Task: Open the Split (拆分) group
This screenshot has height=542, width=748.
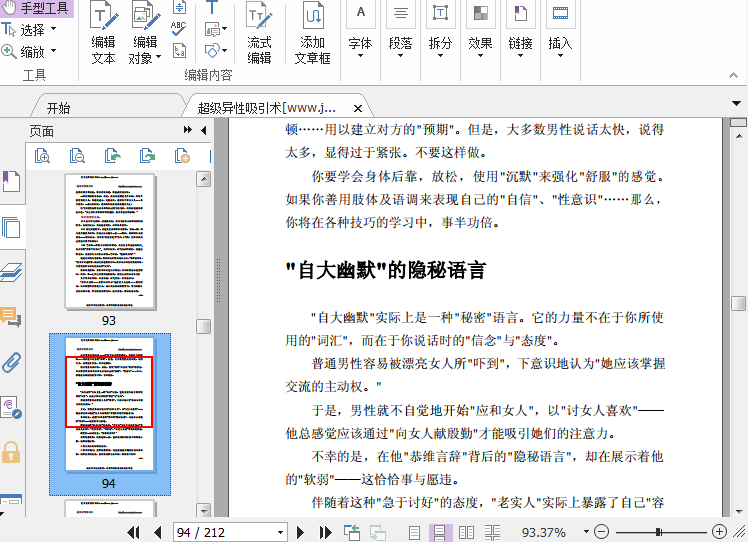Action: click(x=440, y=31)
